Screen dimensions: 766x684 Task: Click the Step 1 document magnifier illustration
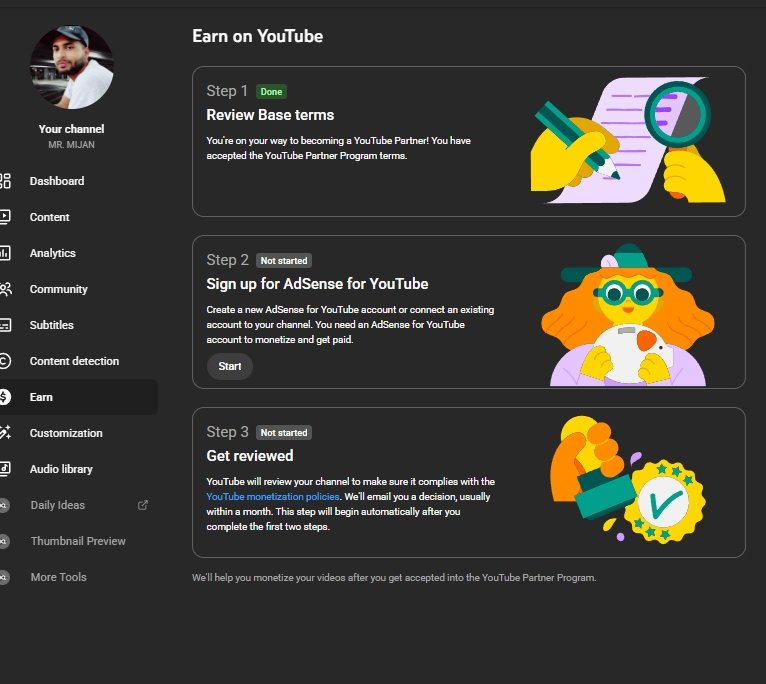[x=628, y=140]
